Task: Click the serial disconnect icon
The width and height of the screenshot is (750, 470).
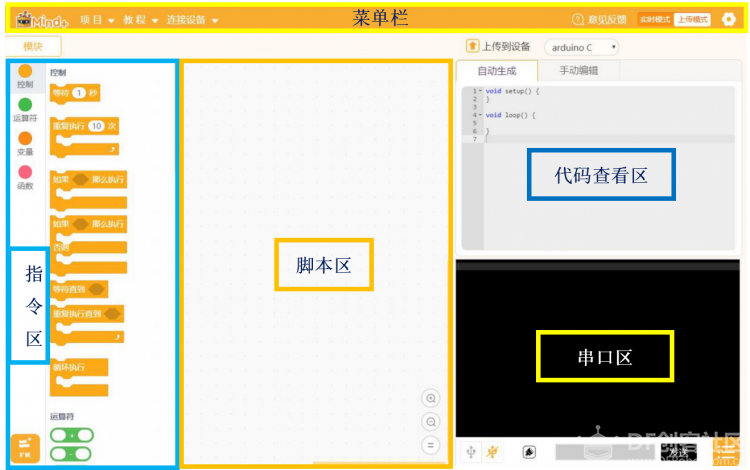Action: 492,453
